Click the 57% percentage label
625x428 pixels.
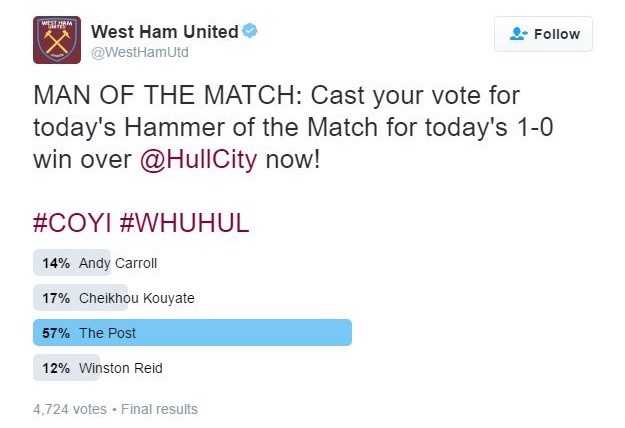click(x=56, y=333)
